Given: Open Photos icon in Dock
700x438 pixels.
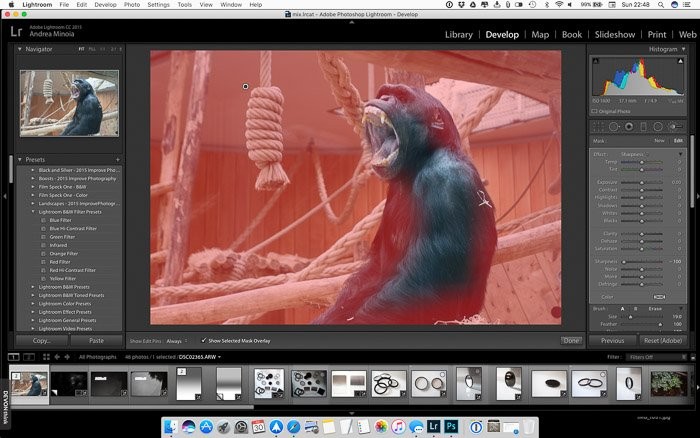Looking at the screenshot, I should click(381, 427).
